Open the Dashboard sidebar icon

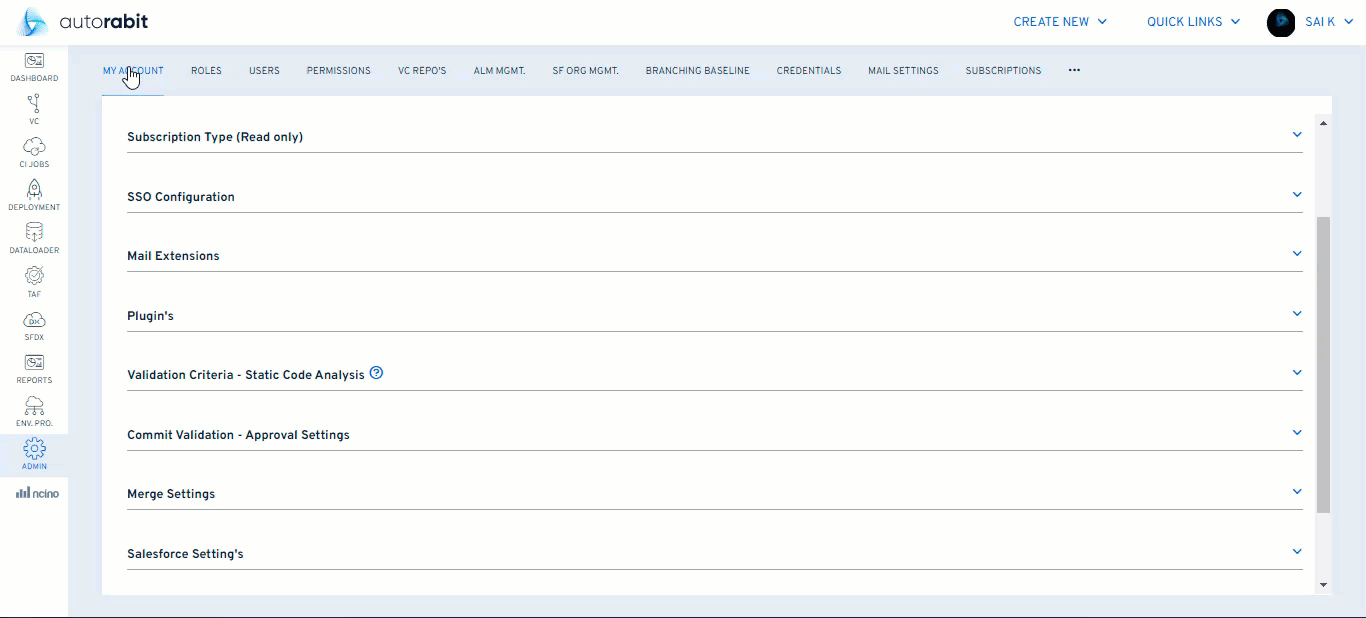click(34, 61)
